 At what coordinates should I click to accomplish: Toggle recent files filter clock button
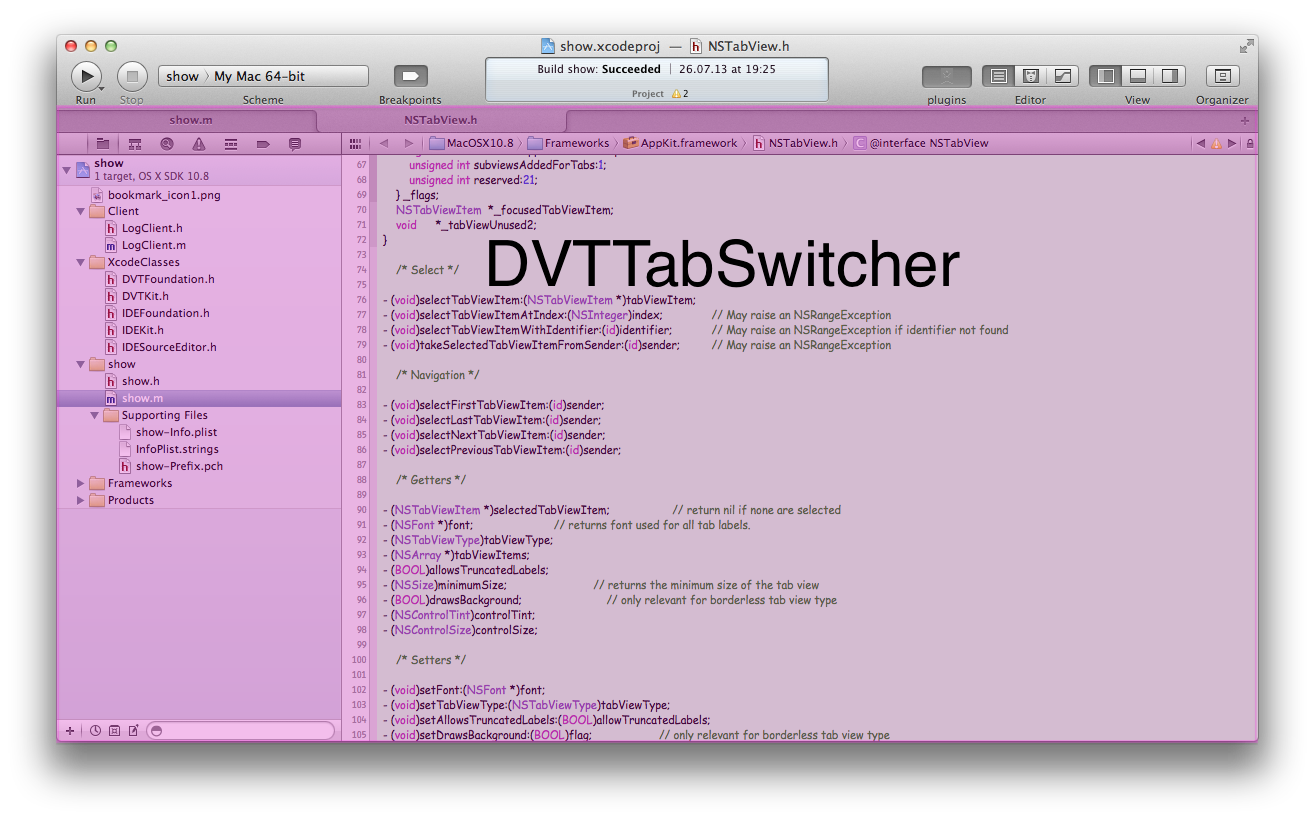(x=95, y=731)
